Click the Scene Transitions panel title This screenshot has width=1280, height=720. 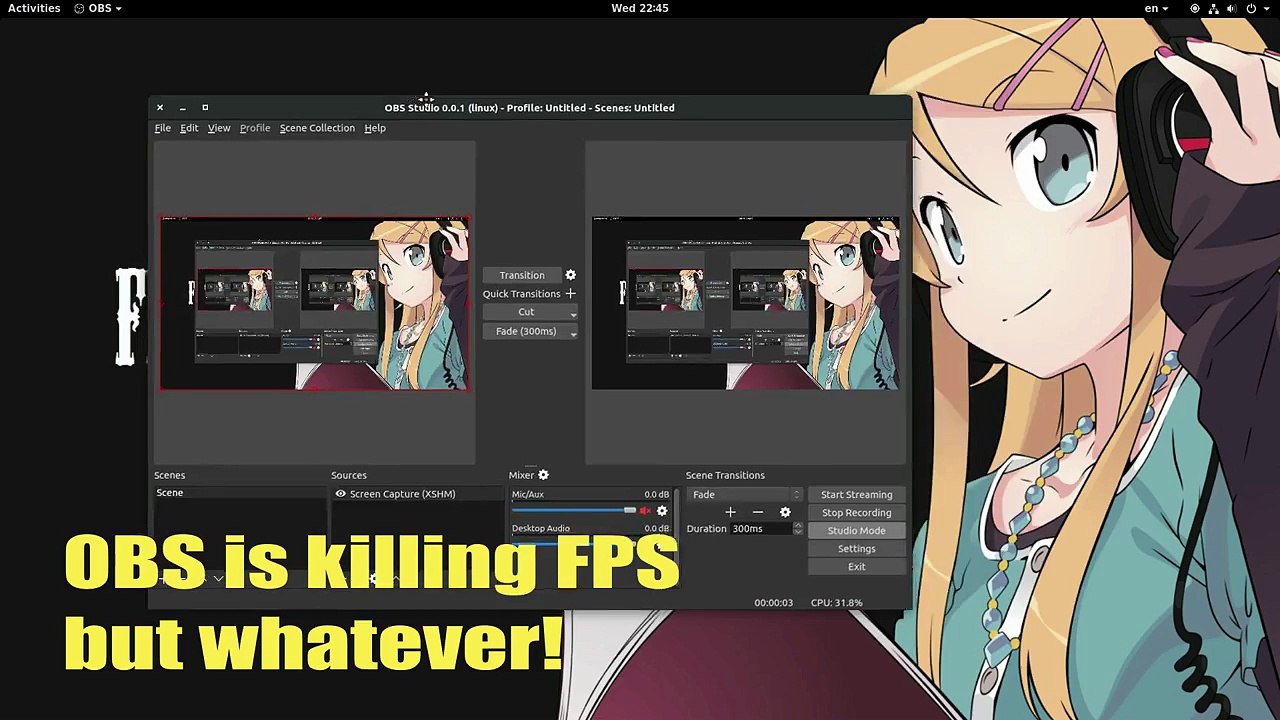coord(725,475)
